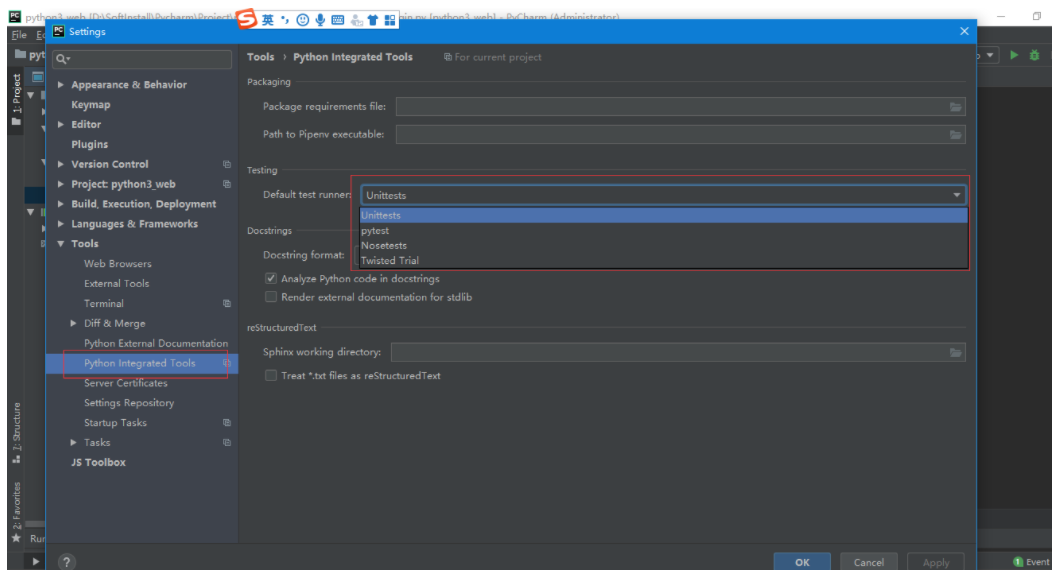Choose Unittests in test runner list
Viewport: 1063px width, 583px height.
[664, 216]
